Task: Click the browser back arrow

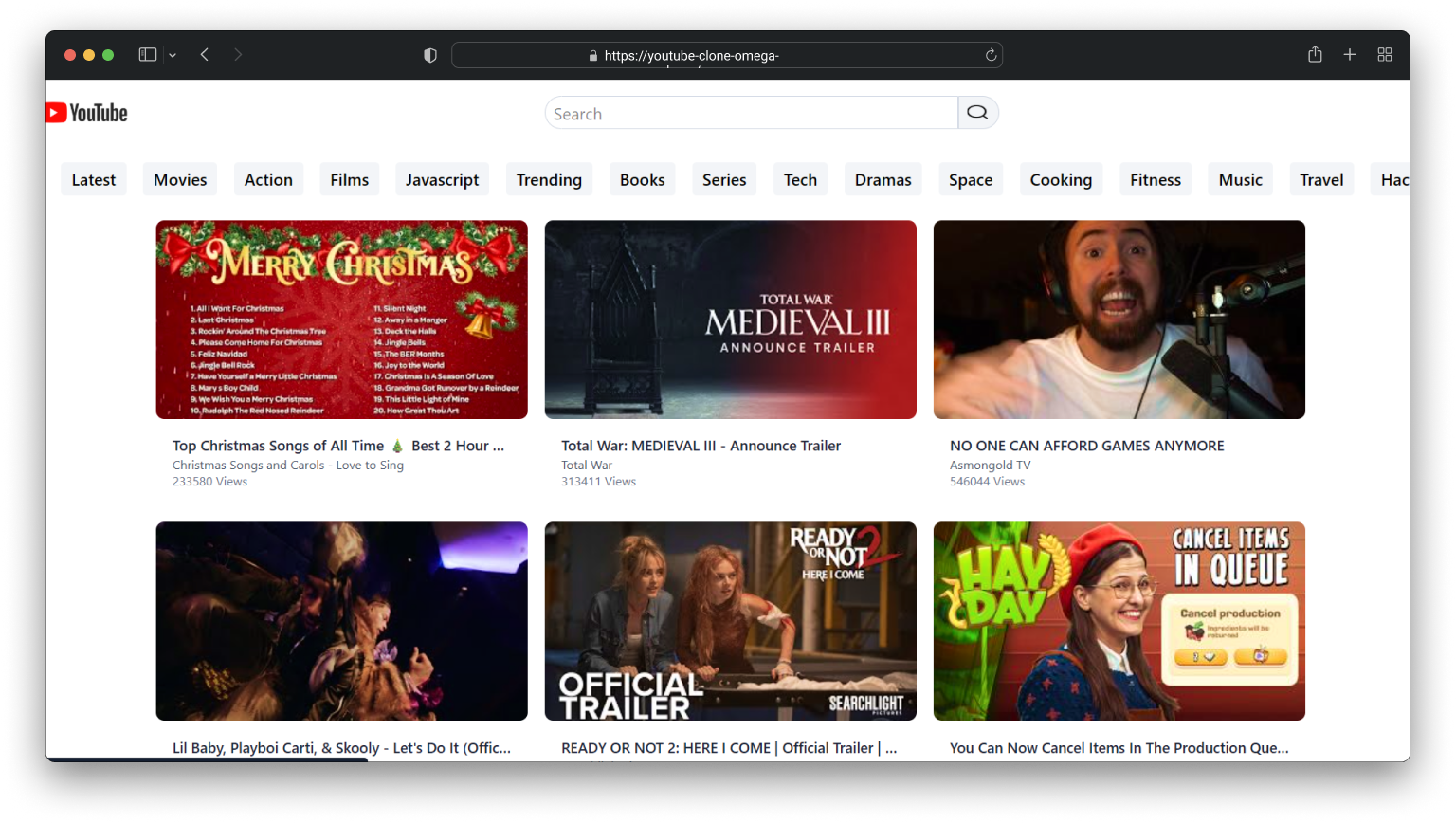Action: (x=205, y=54)
